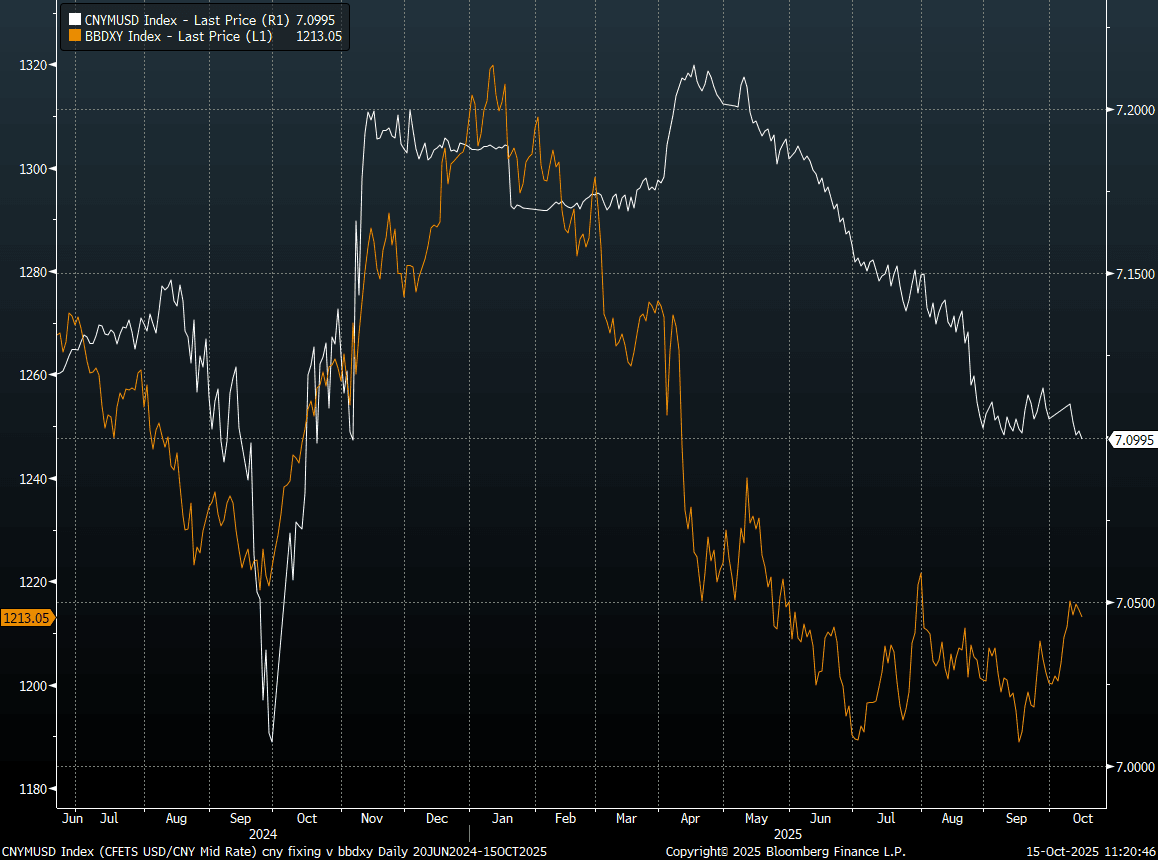Click the 2025 year label
The image size is (1158, 860).
coord(788,833)
